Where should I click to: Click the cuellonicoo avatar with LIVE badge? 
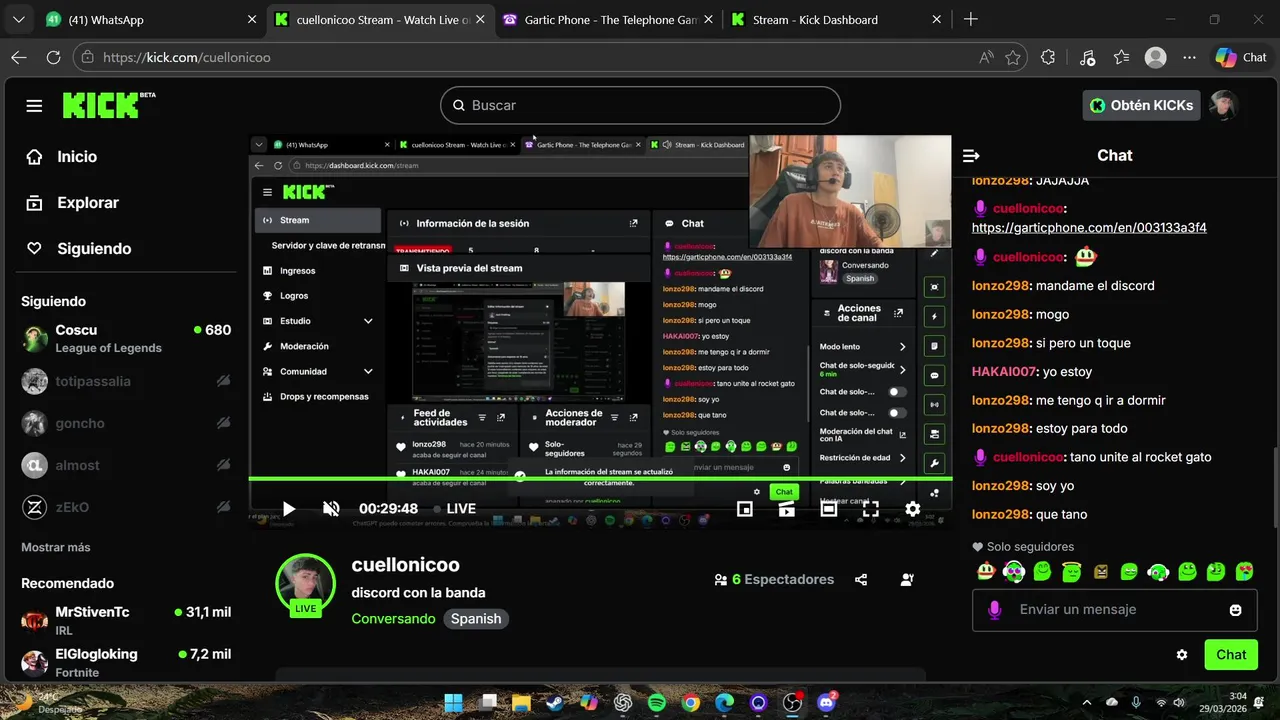pyautogui.click(x=305, y=584)
